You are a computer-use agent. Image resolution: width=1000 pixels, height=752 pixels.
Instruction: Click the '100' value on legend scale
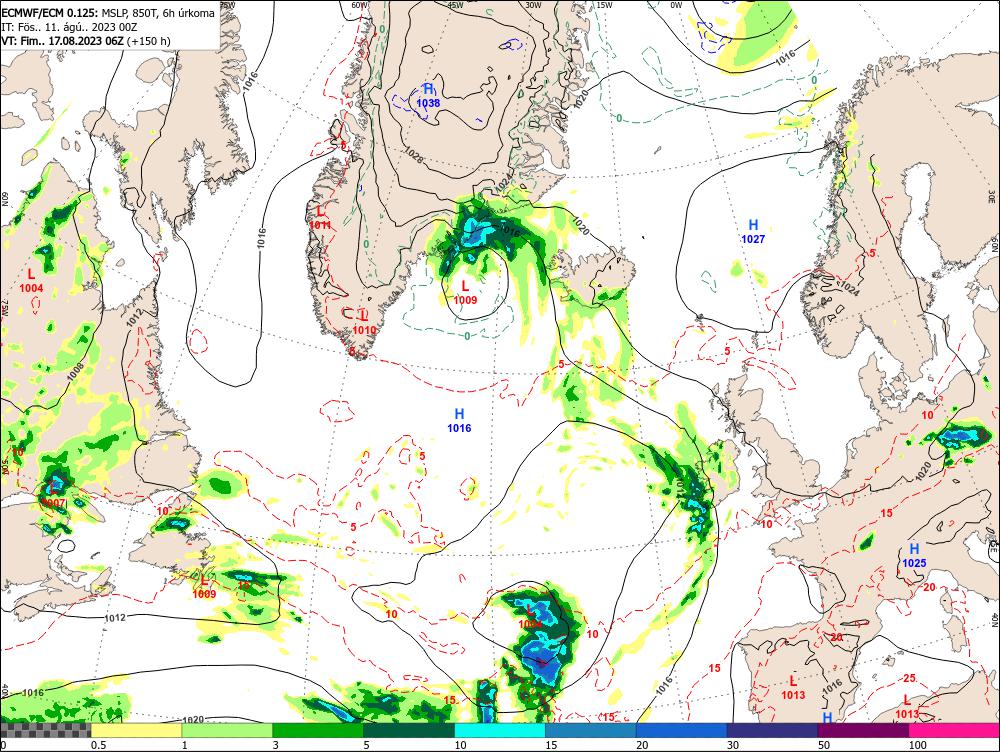tap(917, 745)
